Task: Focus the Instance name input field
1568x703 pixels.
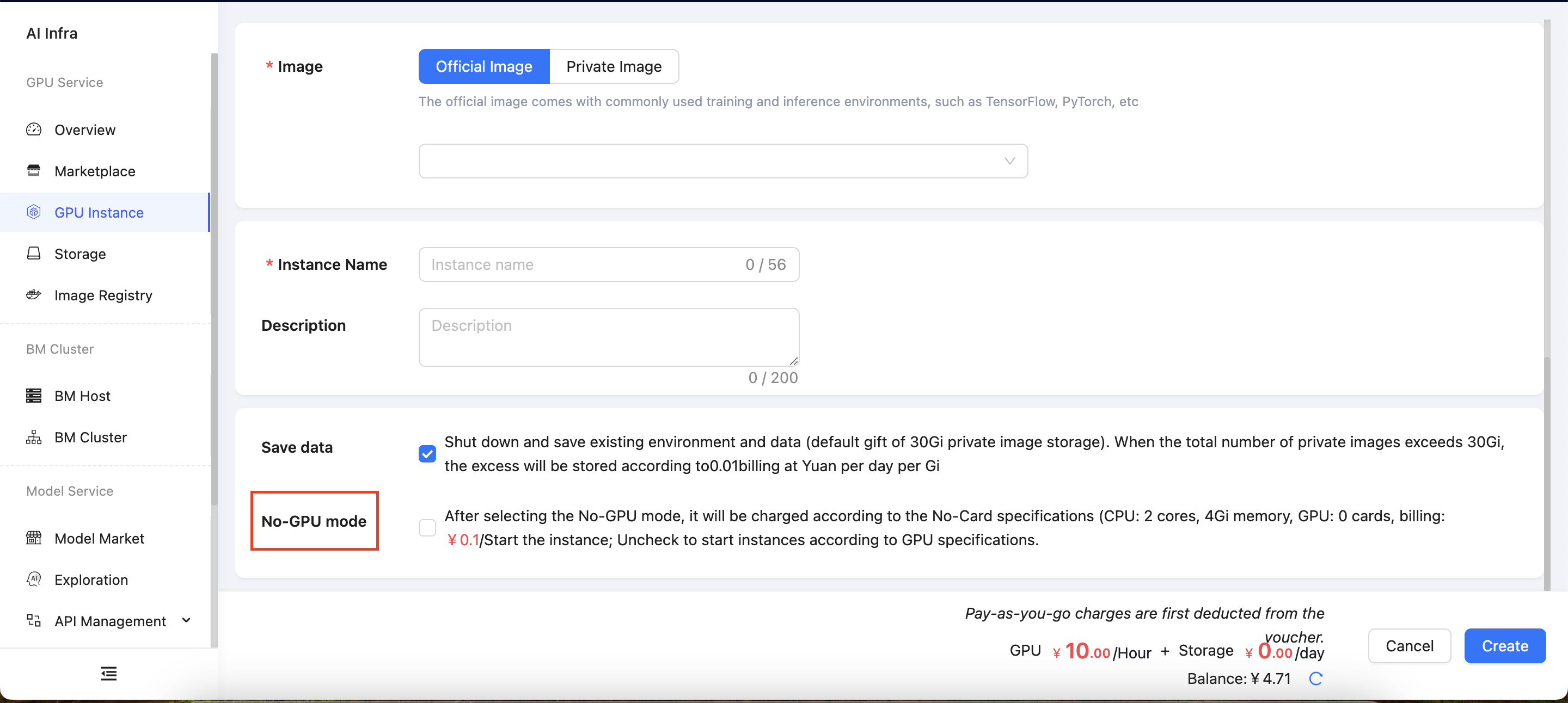Action: click(609, 264)
